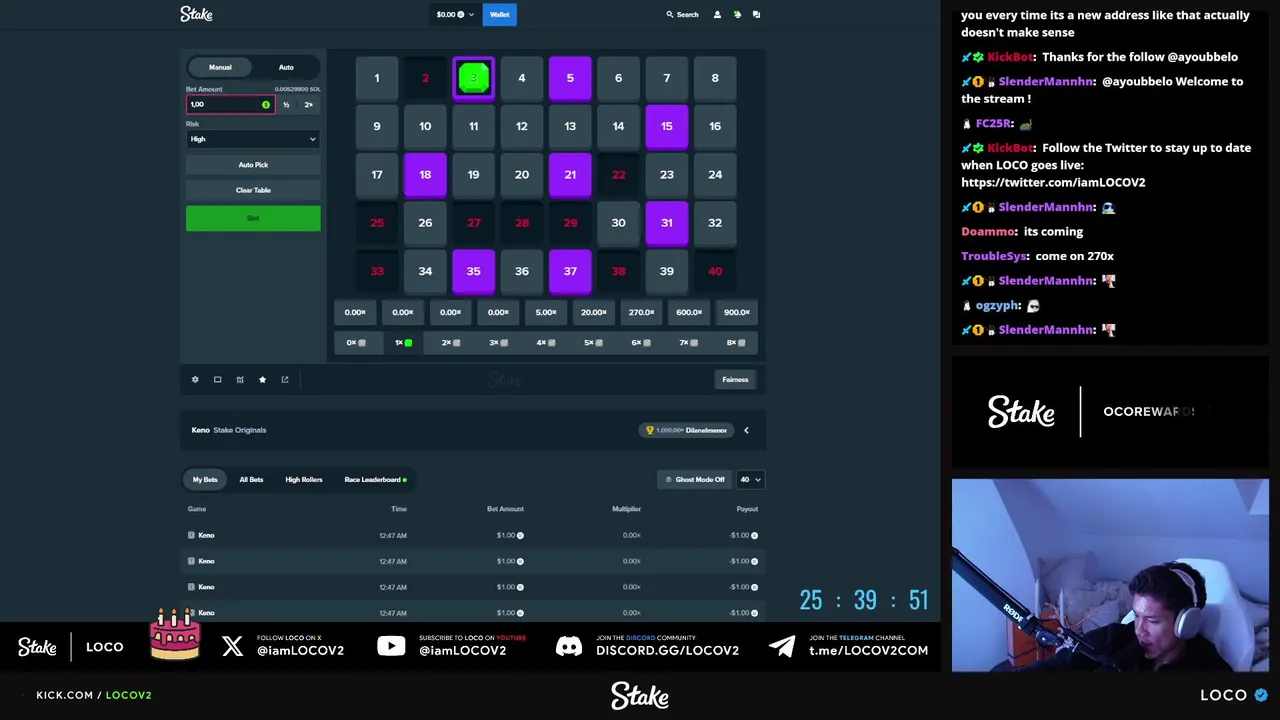Halve the bet with ½ button

286,105
